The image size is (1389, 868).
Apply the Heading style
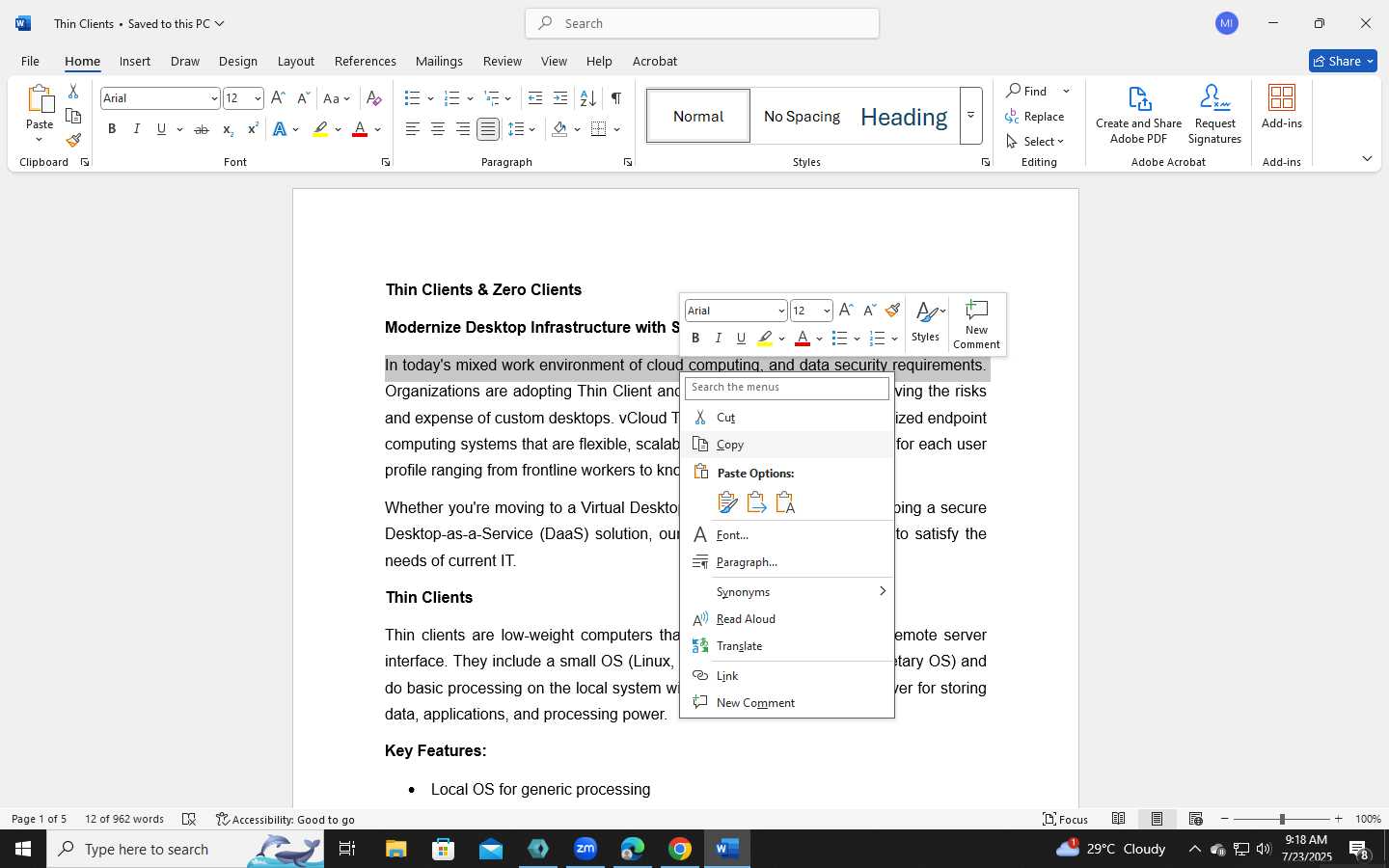[904, 116]
